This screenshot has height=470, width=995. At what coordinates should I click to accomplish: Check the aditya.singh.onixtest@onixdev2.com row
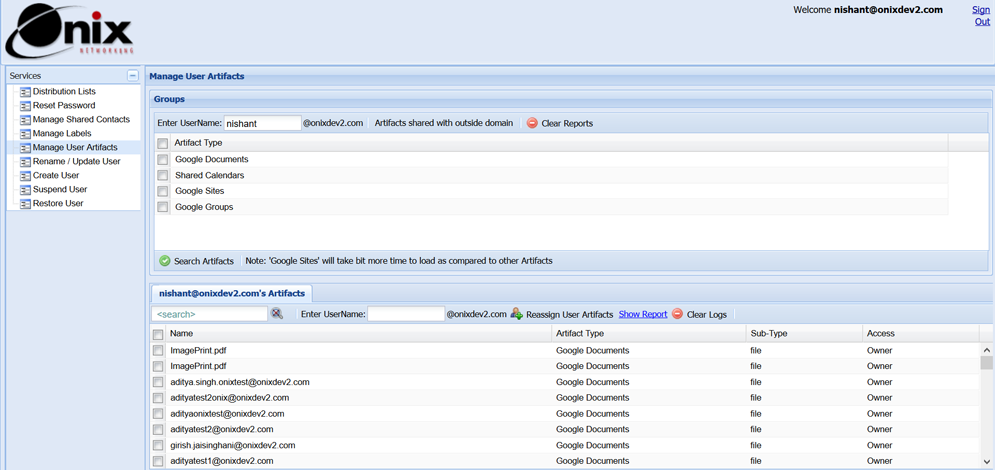click(158, 382)
